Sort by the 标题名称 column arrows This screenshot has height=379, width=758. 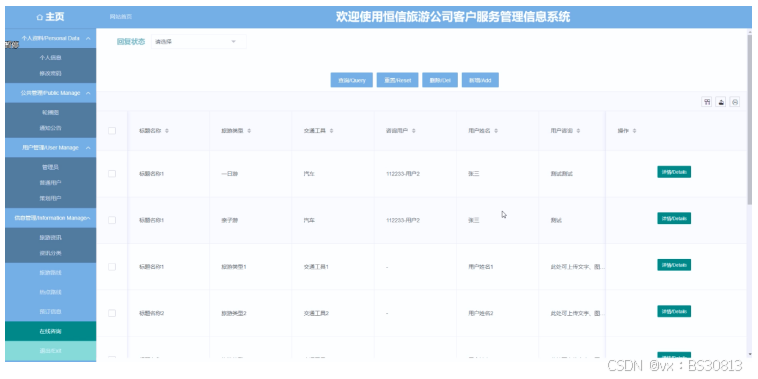[x=167, y=131]
